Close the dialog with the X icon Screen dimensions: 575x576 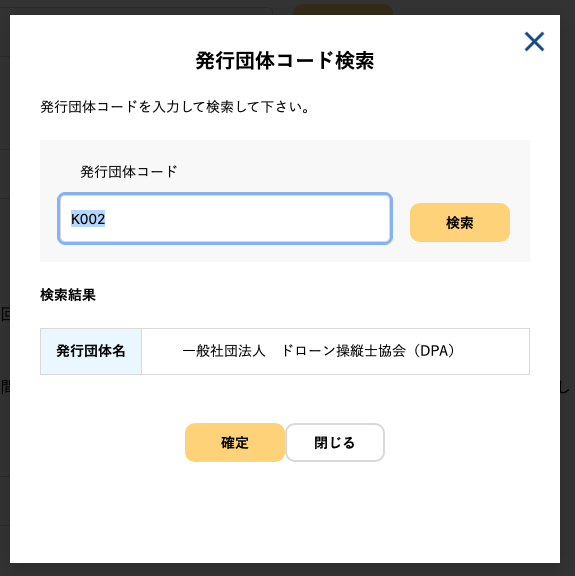pos(534,42)
